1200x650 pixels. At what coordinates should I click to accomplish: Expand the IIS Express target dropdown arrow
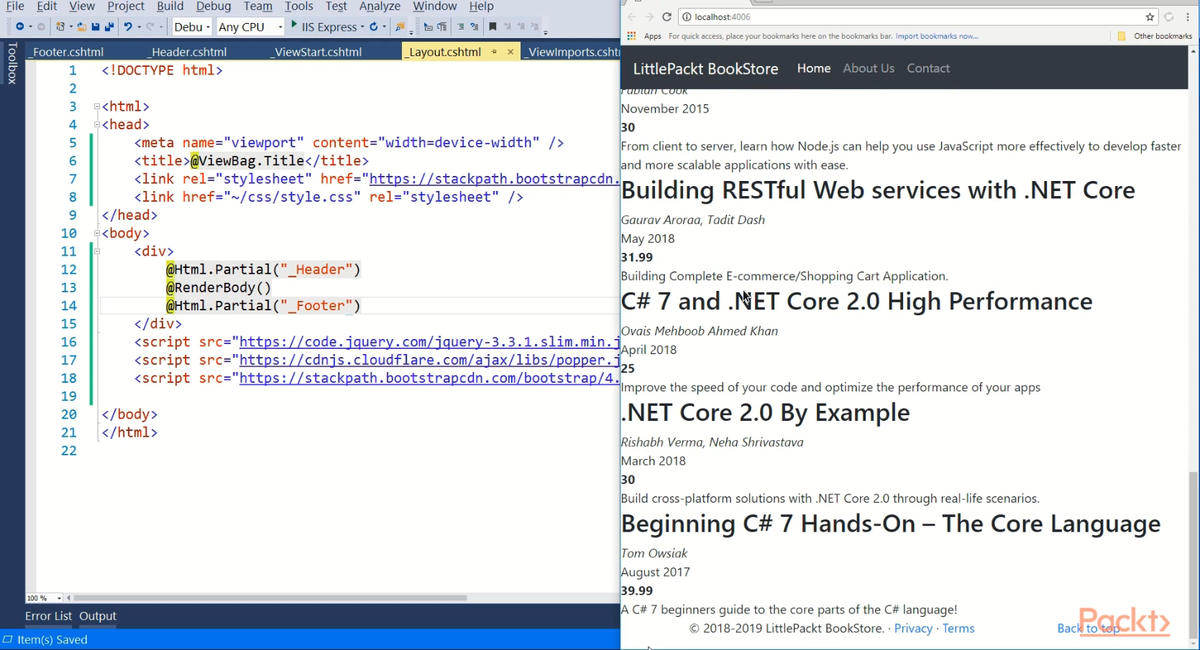tap(362, 27)
